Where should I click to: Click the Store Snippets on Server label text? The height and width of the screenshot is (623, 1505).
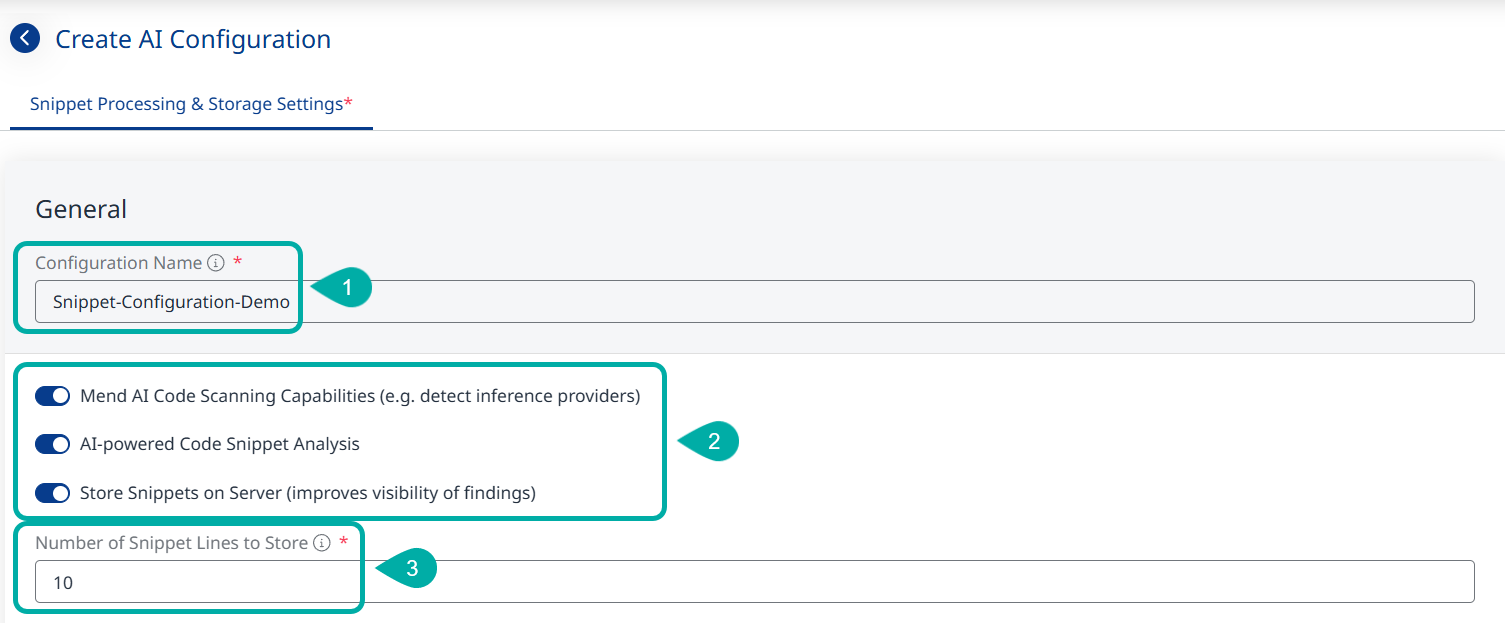pos(307,493)
